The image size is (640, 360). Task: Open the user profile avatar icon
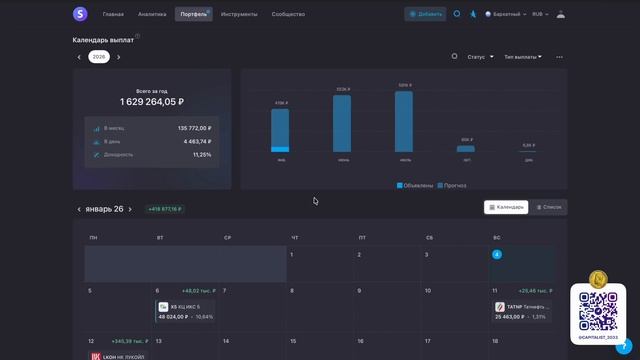click(561, 14)
